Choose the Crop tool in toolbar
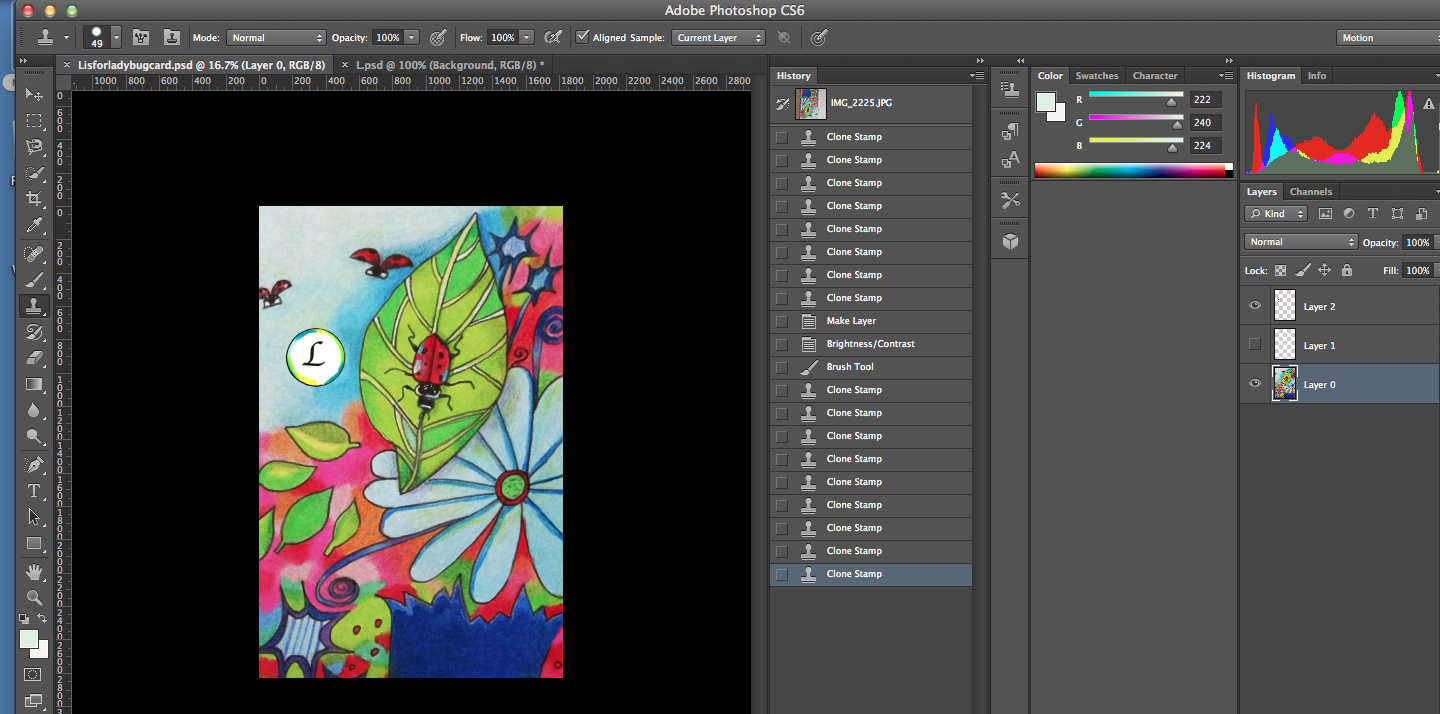Viewport: 1440px width, 714px height. coord(34,199)
